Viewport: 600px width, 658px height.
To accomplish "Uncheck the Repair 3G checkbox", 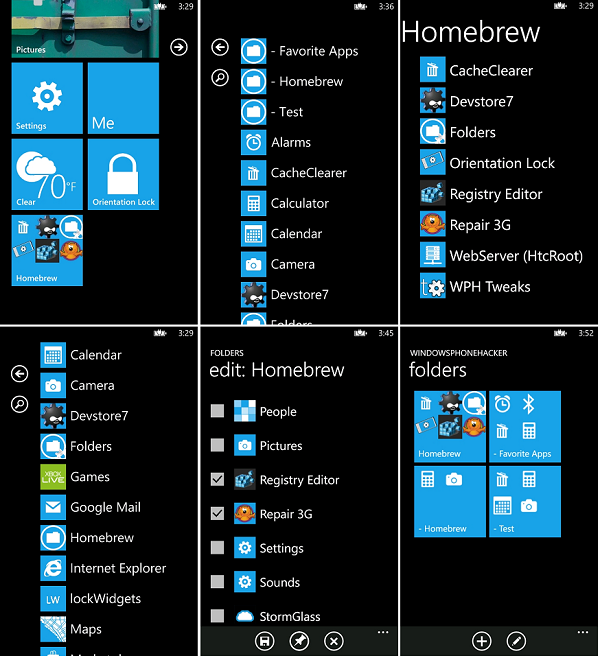I will point(217,513).
